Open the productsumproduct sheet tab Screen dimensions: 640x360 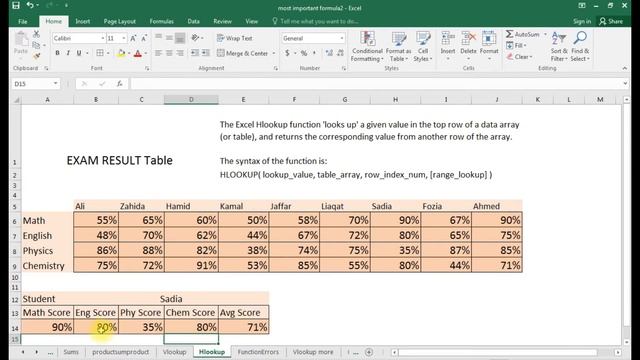pyautogui.click(x=120, y=352)
